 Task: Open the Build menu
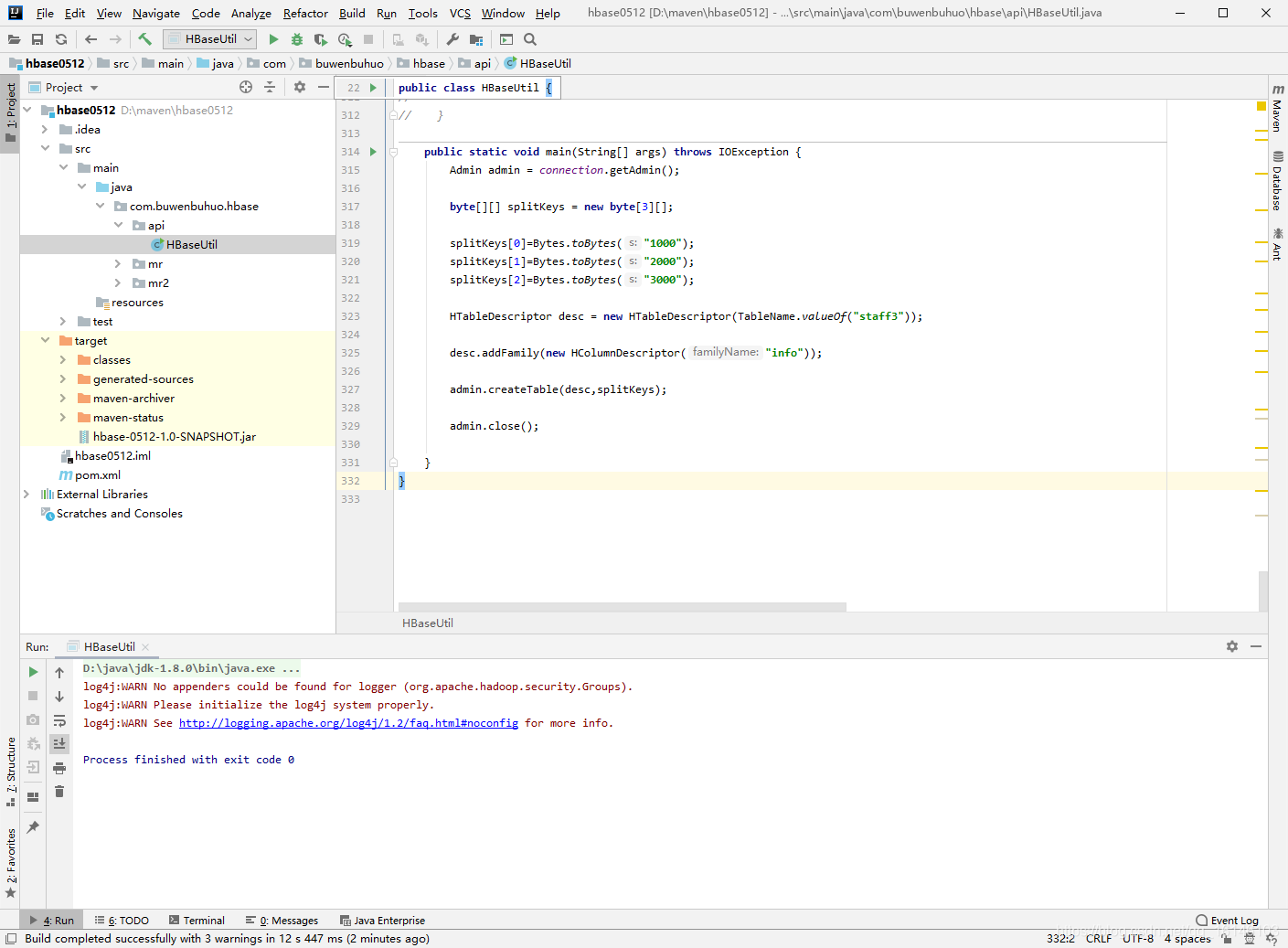[352, 14]
